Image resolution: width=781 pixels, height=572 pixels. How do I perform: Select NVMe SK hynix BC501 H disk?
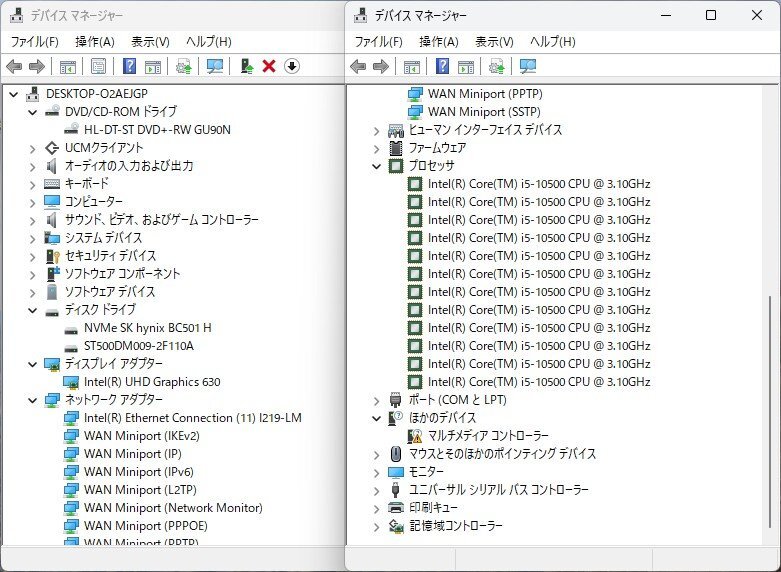point(147,328)
